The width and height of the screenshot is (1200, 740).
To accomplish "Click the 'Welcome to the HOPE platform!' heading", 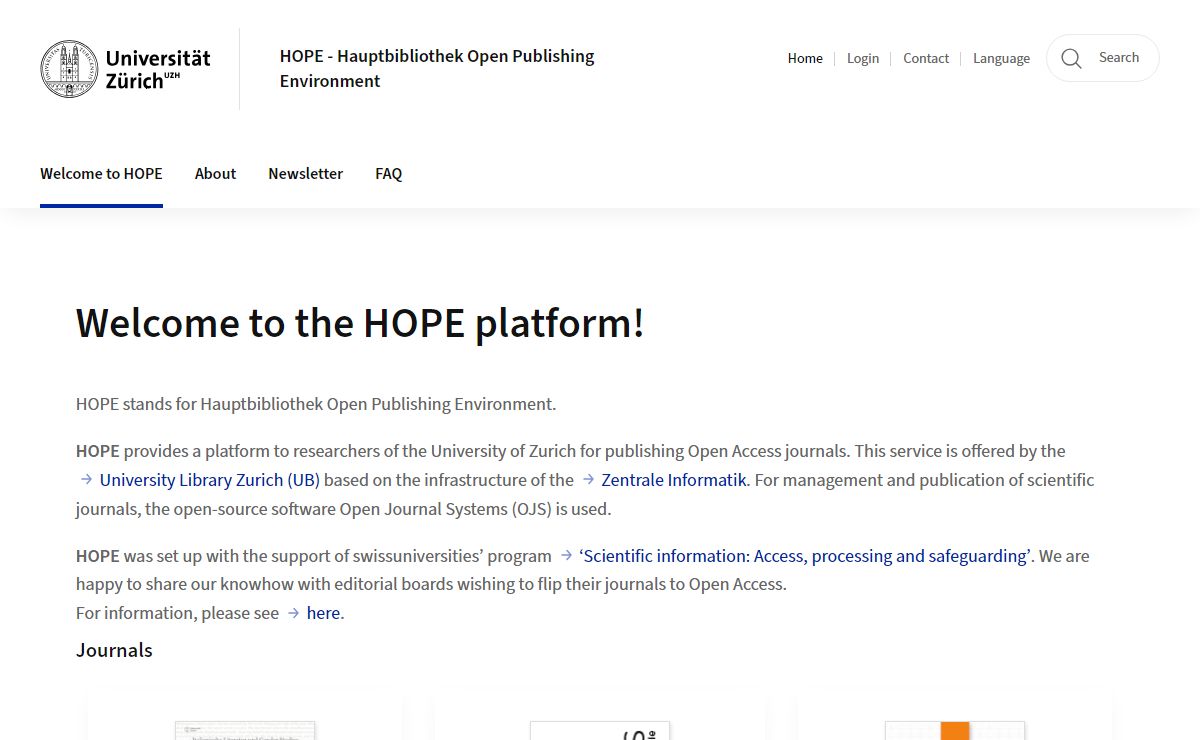I will [x=360, y=323].
